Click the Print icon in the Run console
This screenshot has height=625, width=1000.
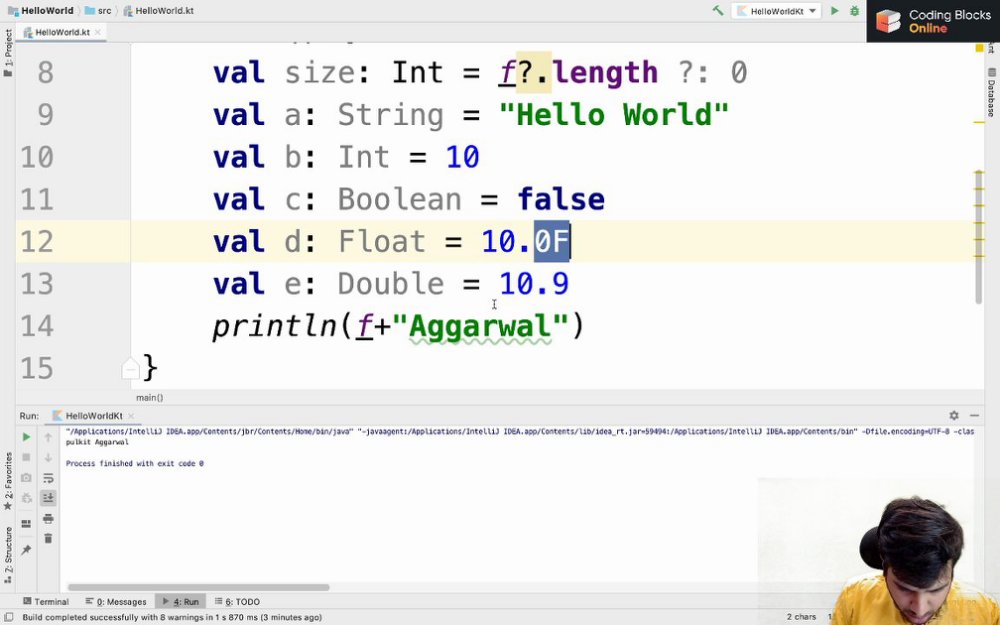(x=48, y=518)
